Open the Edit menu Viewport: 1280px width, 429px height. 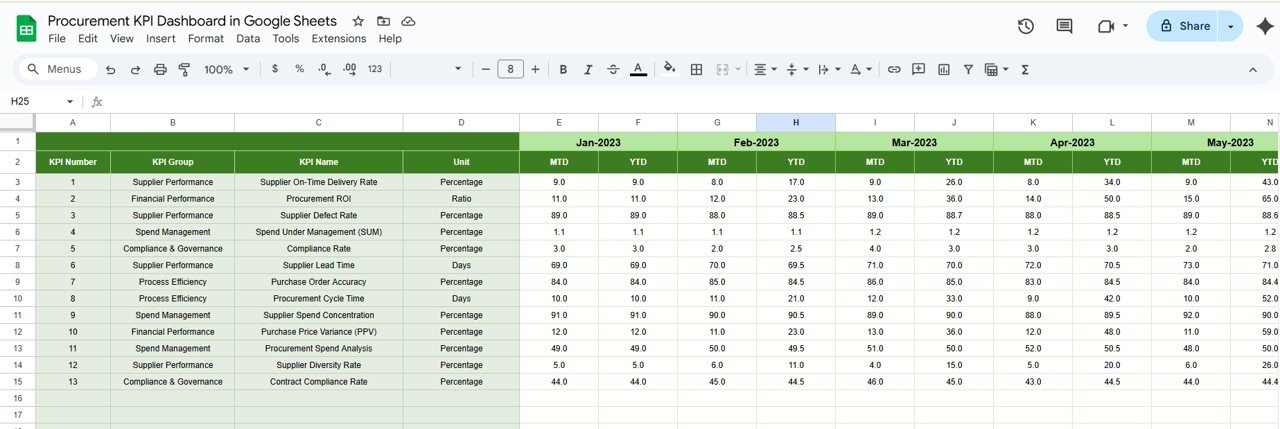pos(88,39)
